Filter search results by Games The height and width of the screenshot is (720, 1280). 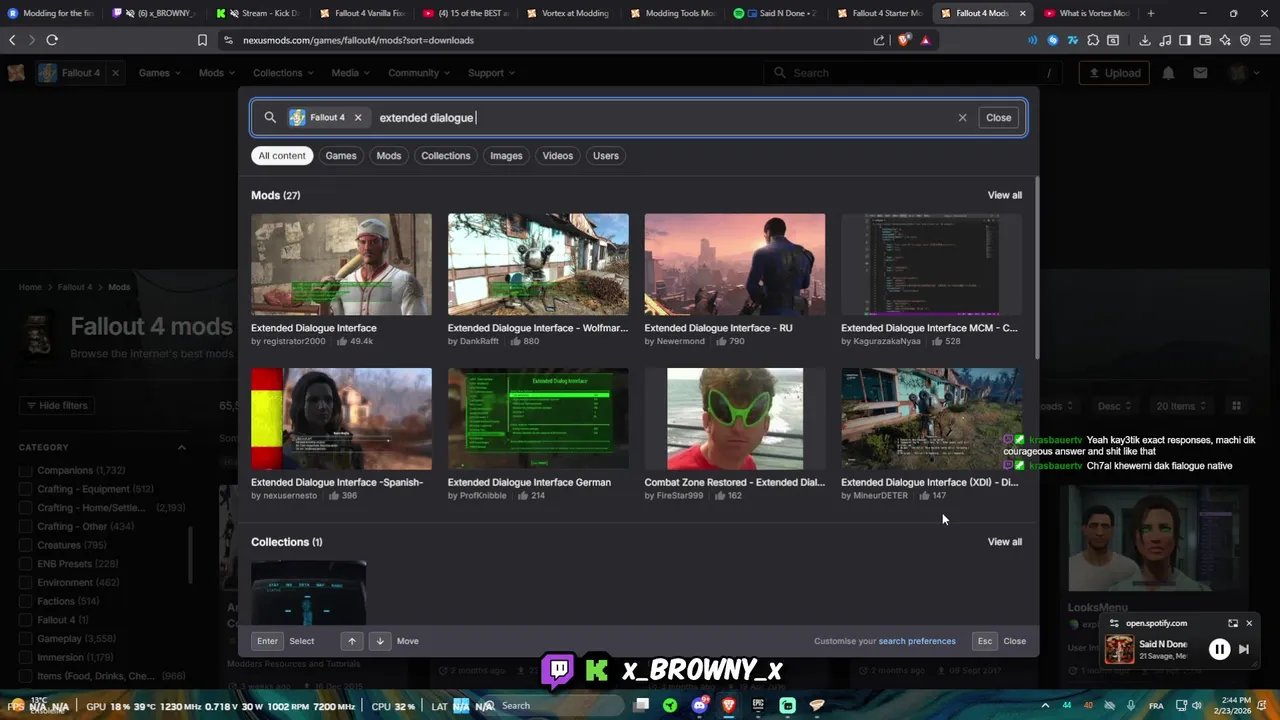click(x=341, y=156)
